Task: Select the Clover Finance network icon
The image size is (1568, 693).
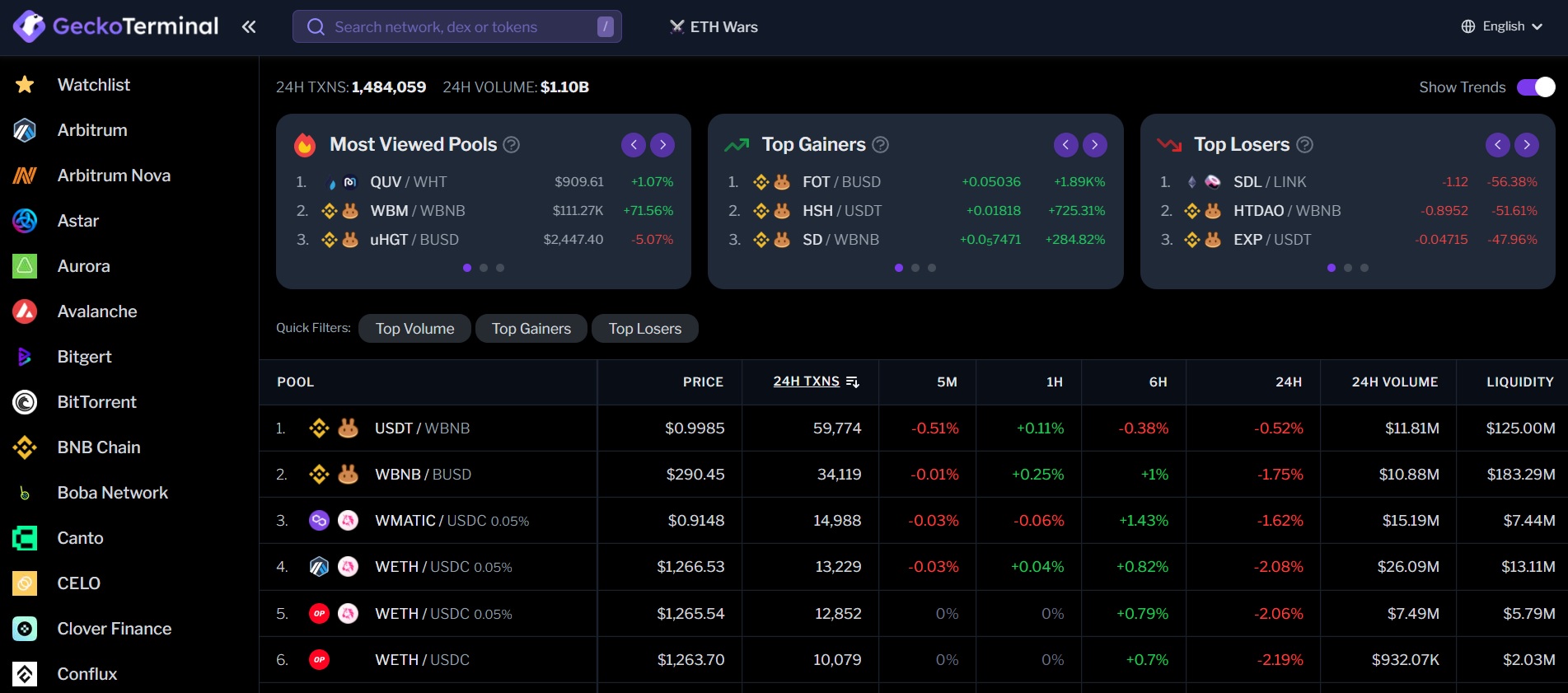Action: tap(25, 629)
